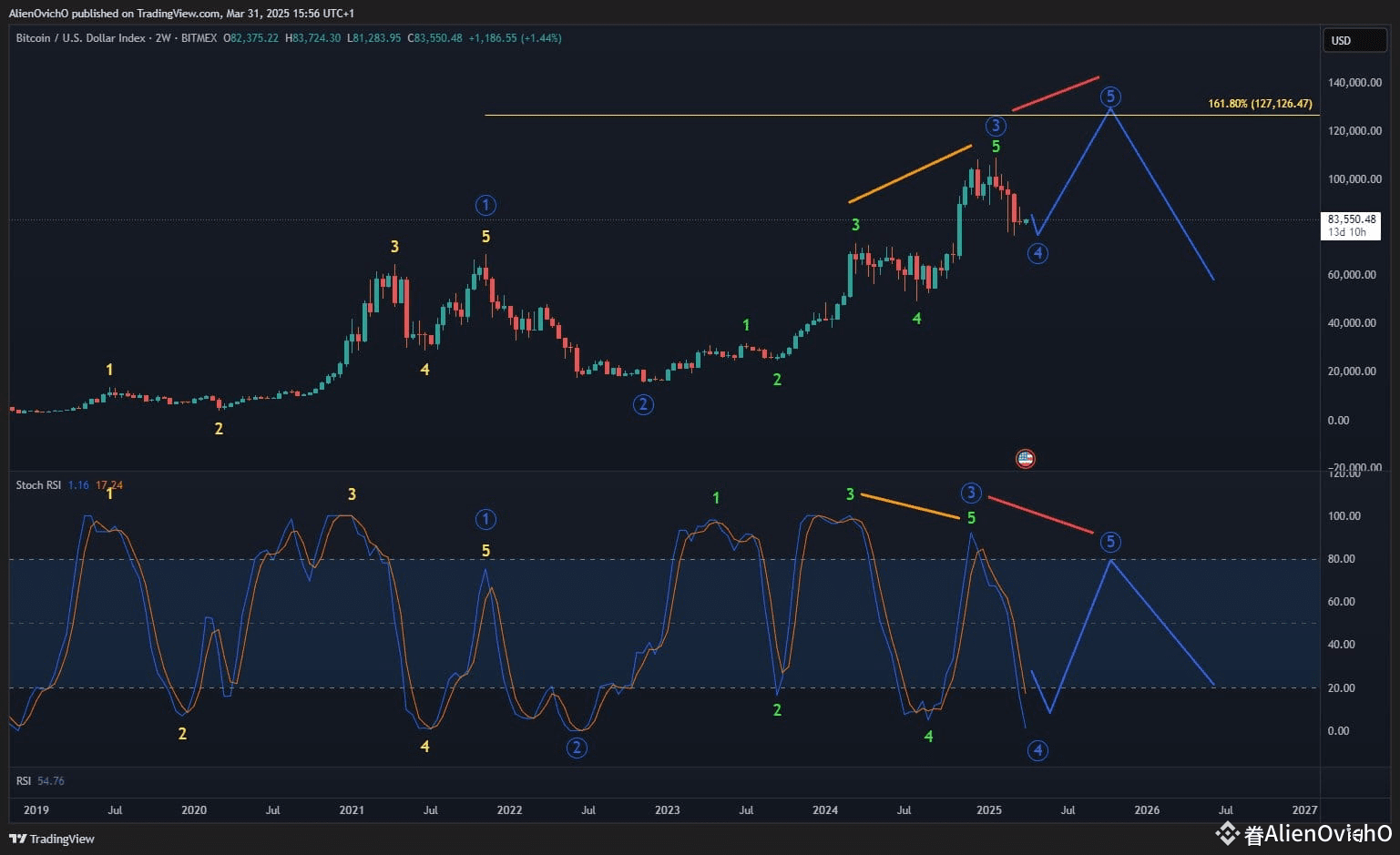The height and width of the screenshot is (855, 1400).
Task: Click the Stoch RSI value 17.24
Action: pos(109,485)
